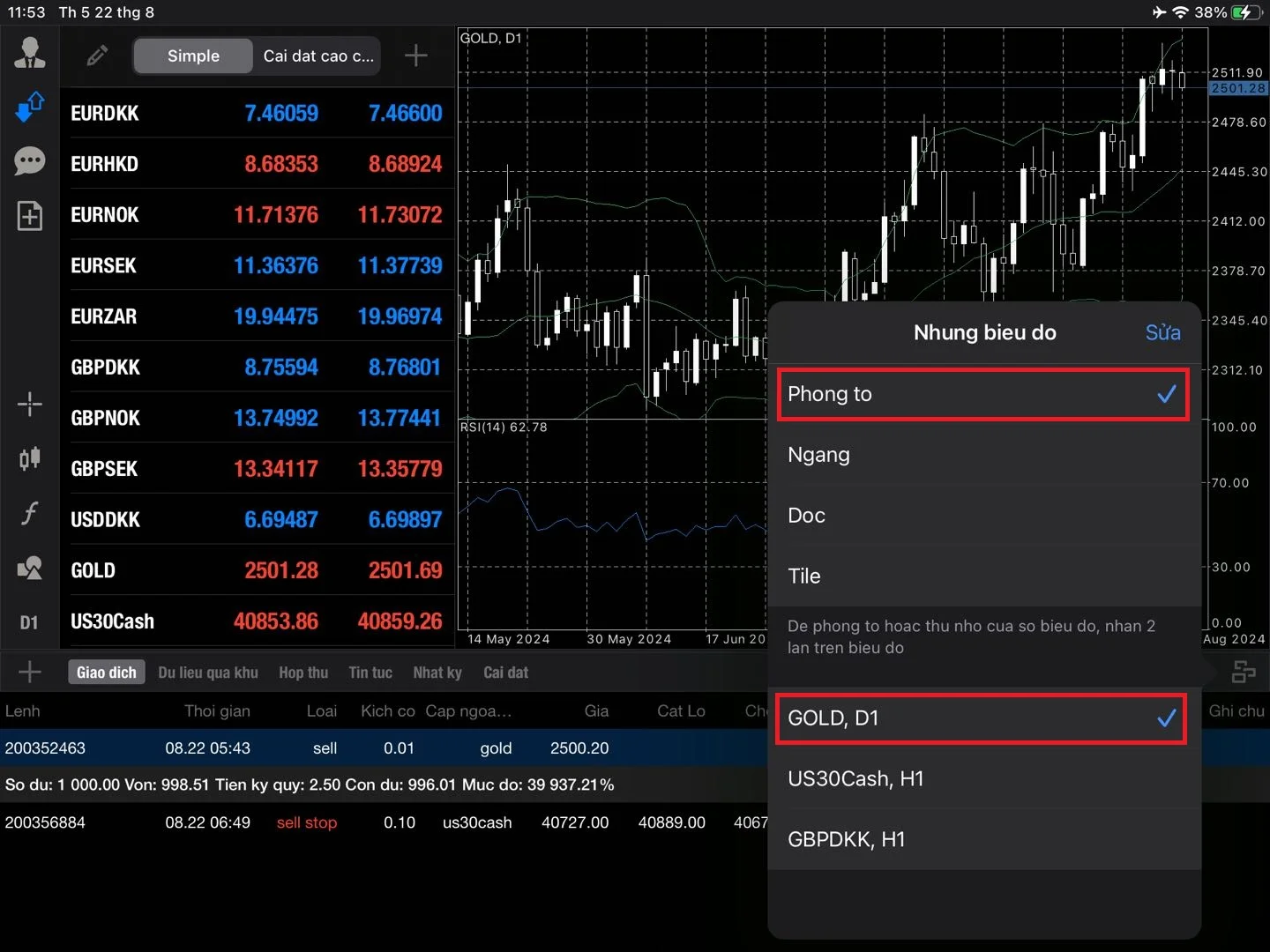Open Tin tuc tab
Image resolution: width=1270 pixels, height=952 pixels.
point(370,673)
